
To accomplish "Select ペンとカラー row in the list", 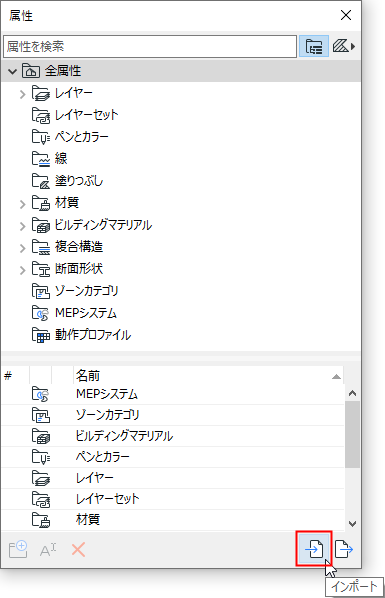I will [x=173, y=457].
